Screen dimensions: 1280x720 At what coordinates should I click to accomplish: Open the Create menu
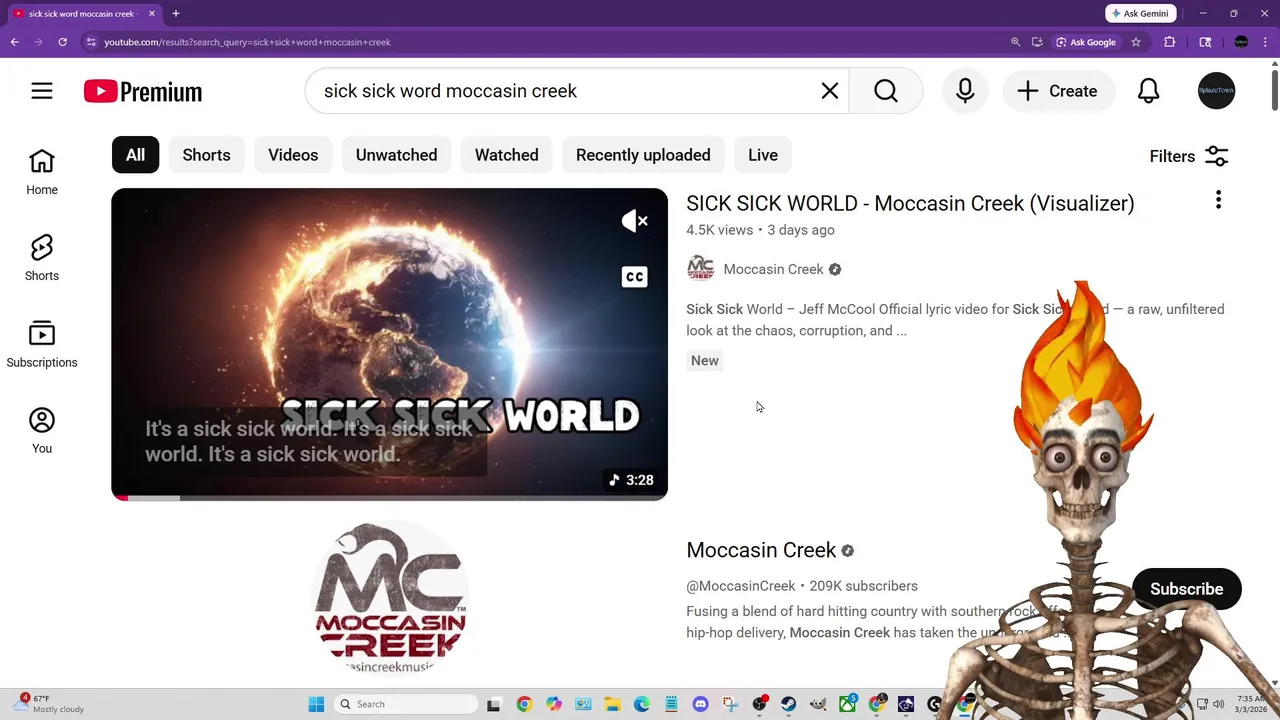coord(1059,91)
